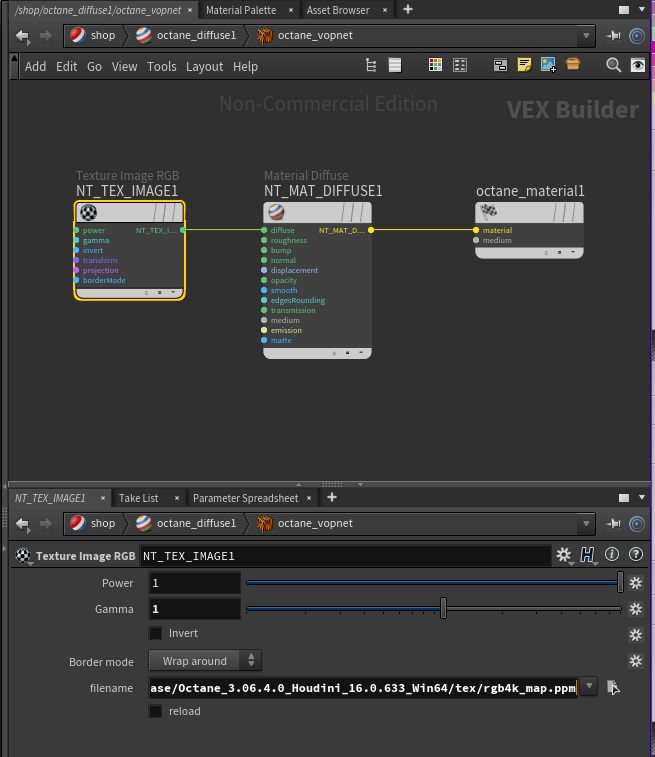Adjust the Gamma slider handle
655x757 pixels.
point(443,608)
